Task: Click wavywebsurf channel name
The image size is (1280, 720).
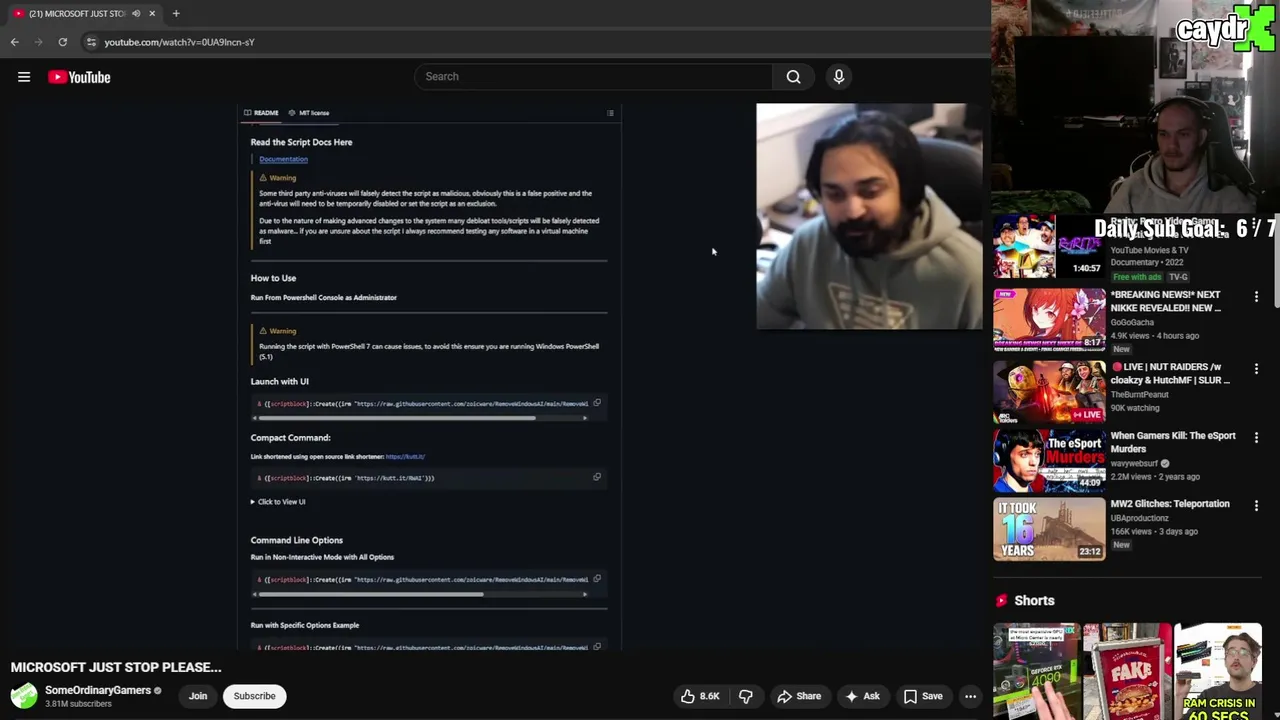Action: click(x=1136, y=463)
